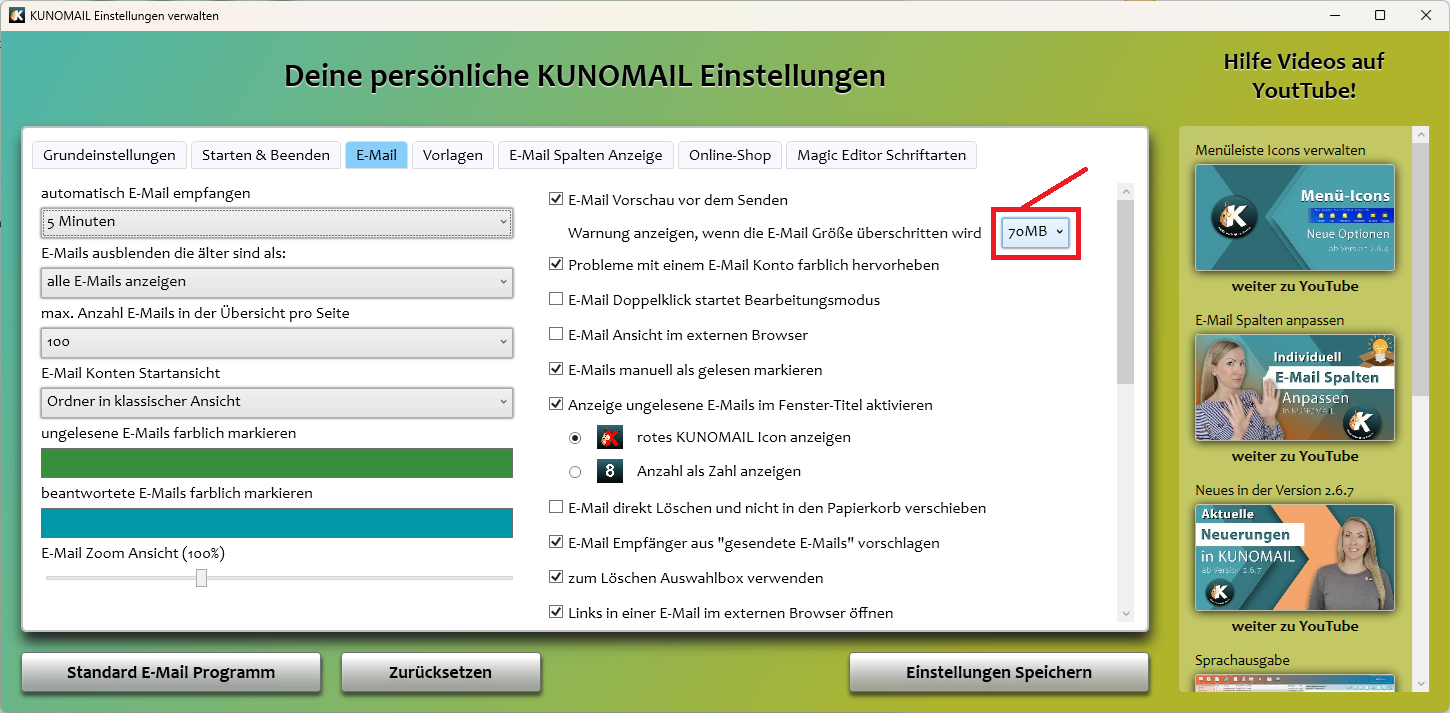The height and width of the screenshot is (713, 1450).
Task: Toggle zum Löschen Auswahlbox verwenden checkbox
Action: (556, 577)
